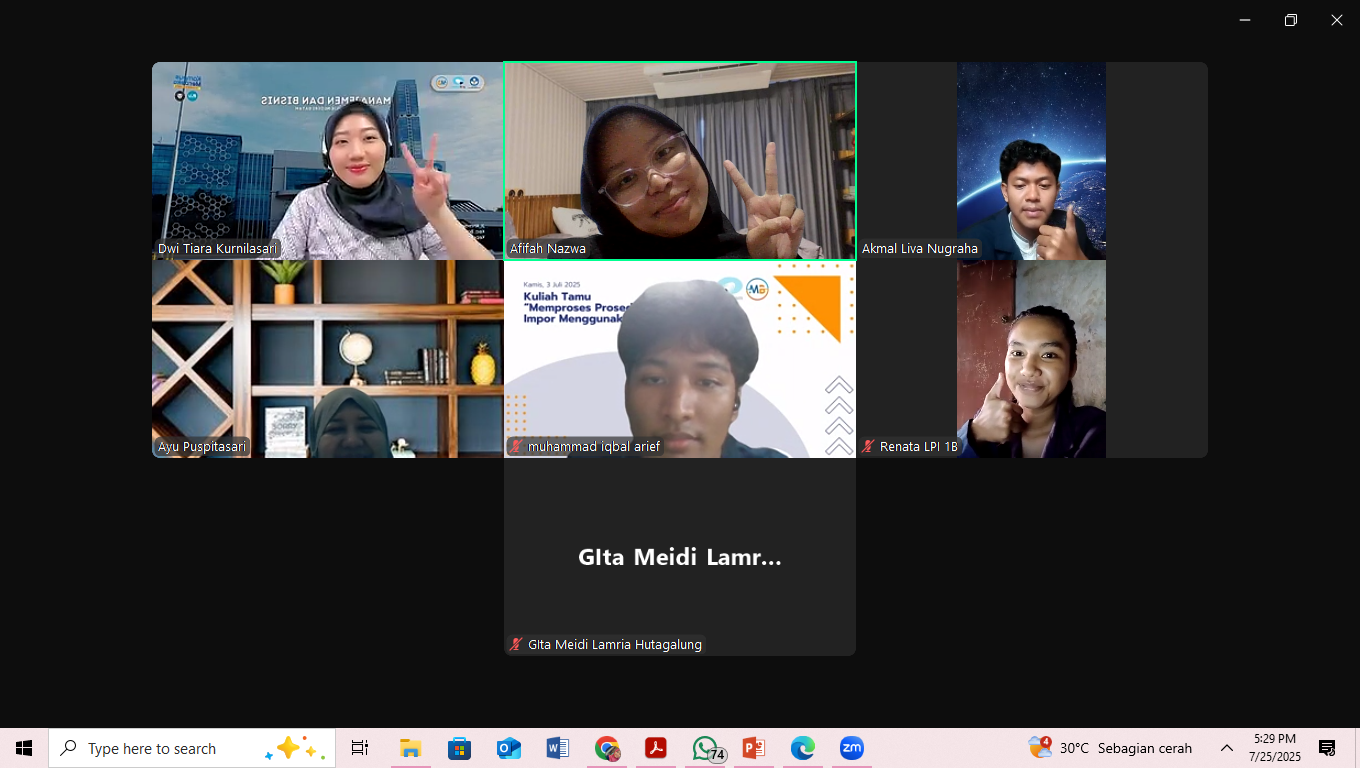This screenshot has height=768, width=1360.
Task: Expand the hidden system tray icons
Action: tap(1227, 748)
